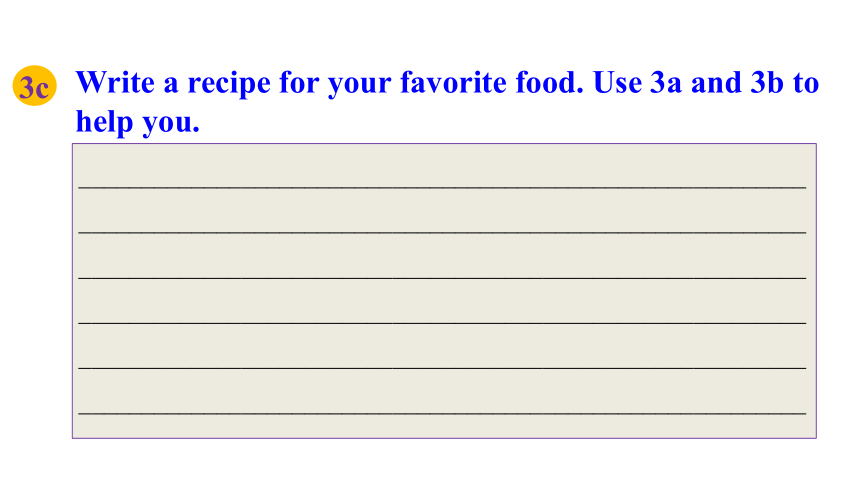Image resolution: width=860 pixels, height=484 pixels.
Task: Click the "3b" reference in the heading
Action: [767, 83]
